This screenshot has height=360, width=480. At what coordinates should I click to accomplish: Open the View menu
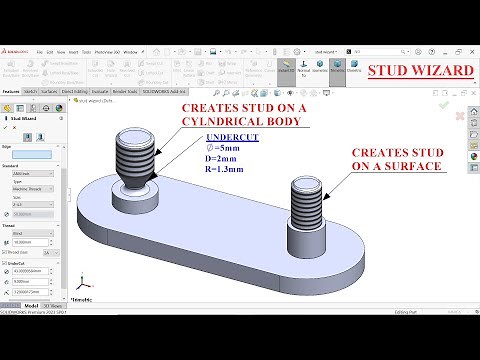(x=61, y=52)
